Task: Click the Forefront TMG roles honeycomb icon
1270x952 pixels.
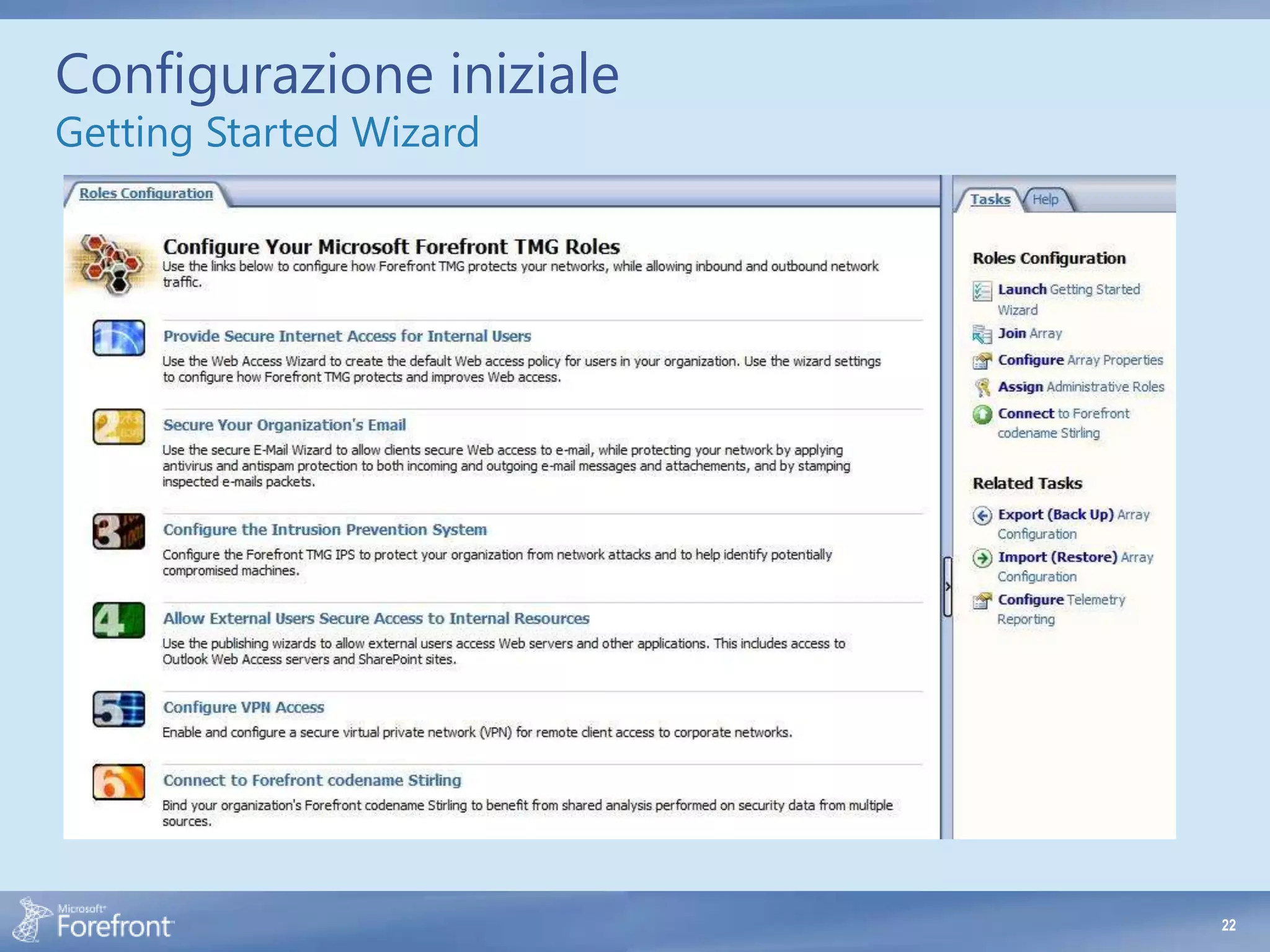Action: coord(110,265)
